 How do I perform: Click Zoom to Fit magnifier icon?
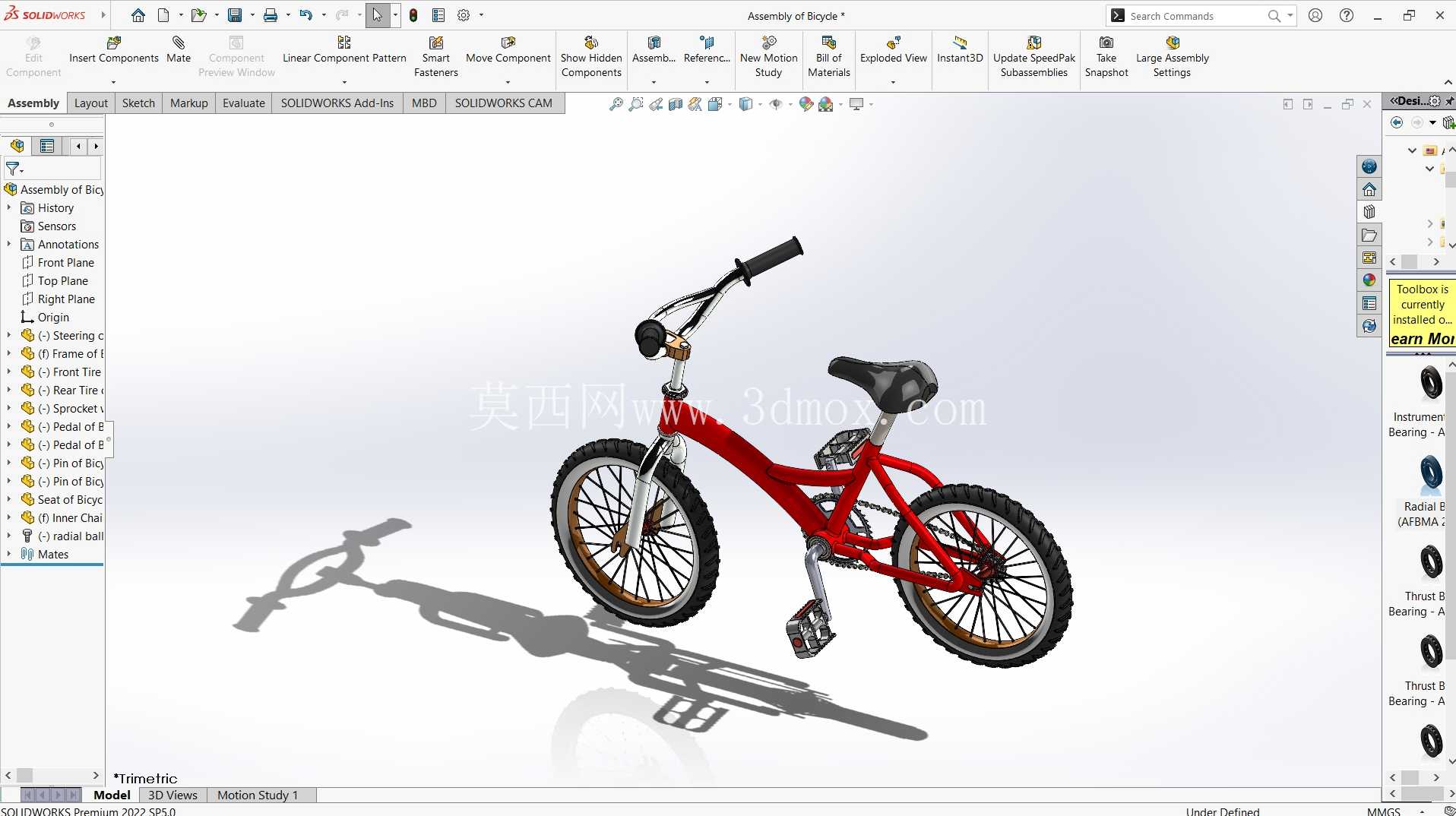[x=616, y=104]
